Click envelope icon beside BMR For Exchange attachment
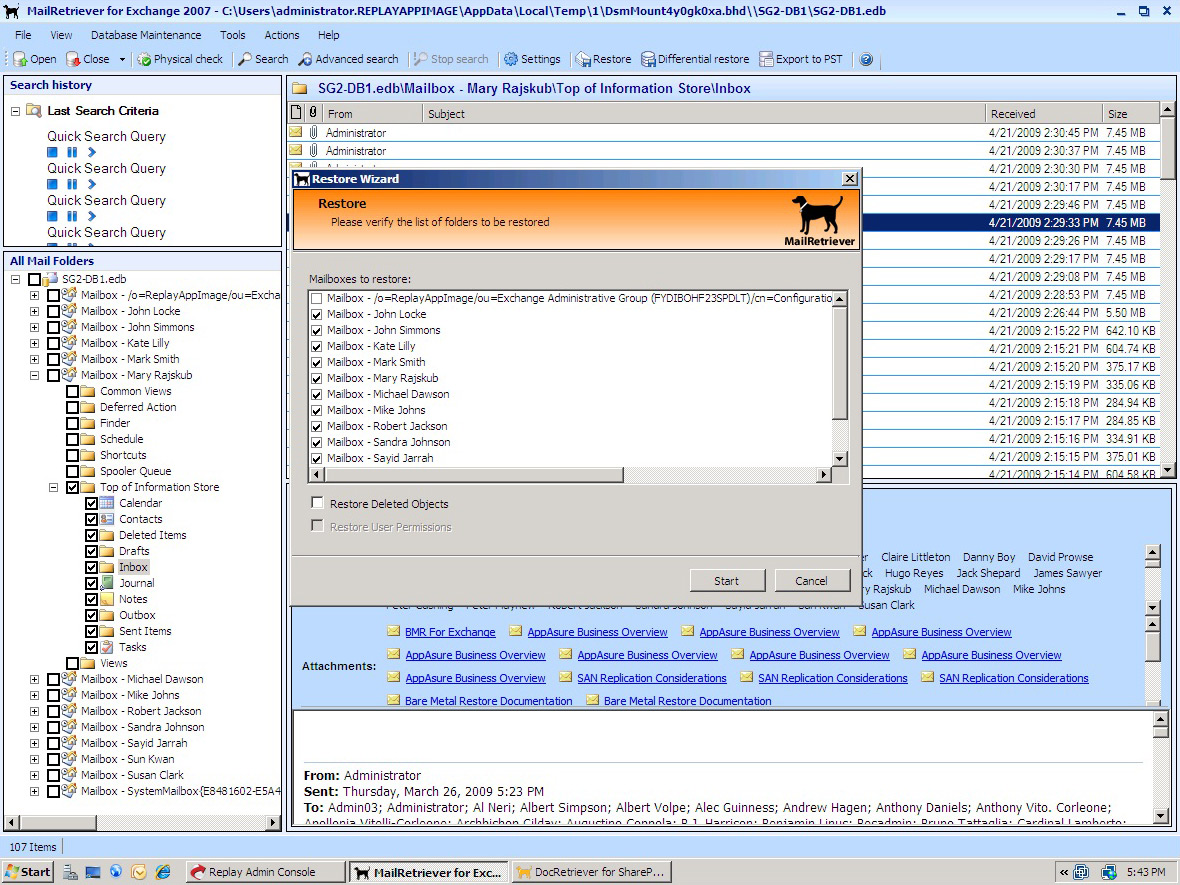1180x885 pixels. (394, 631)
